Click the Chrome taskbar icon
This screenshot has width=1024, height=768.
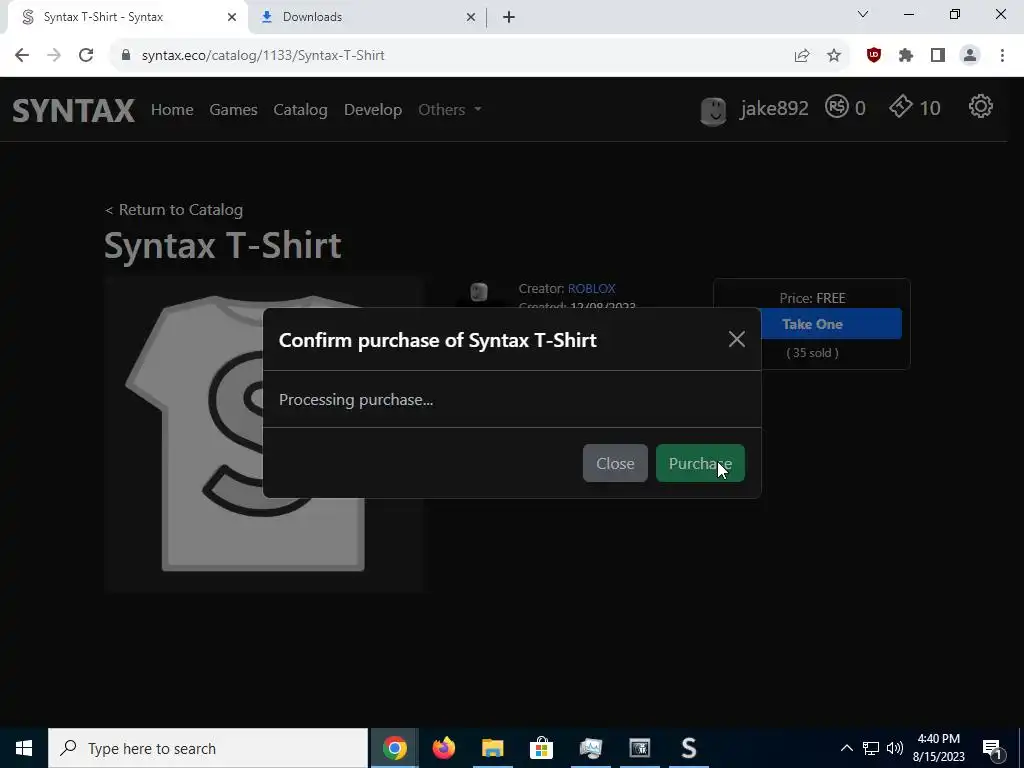(394, 748)
